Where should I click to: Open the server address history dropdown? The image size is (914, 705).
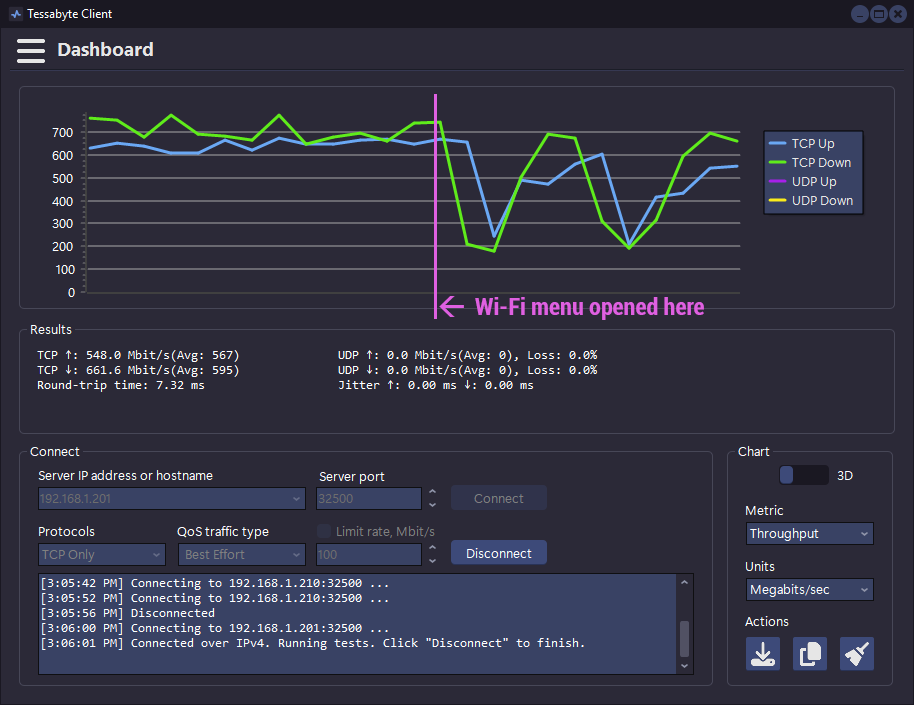point(296,497)
